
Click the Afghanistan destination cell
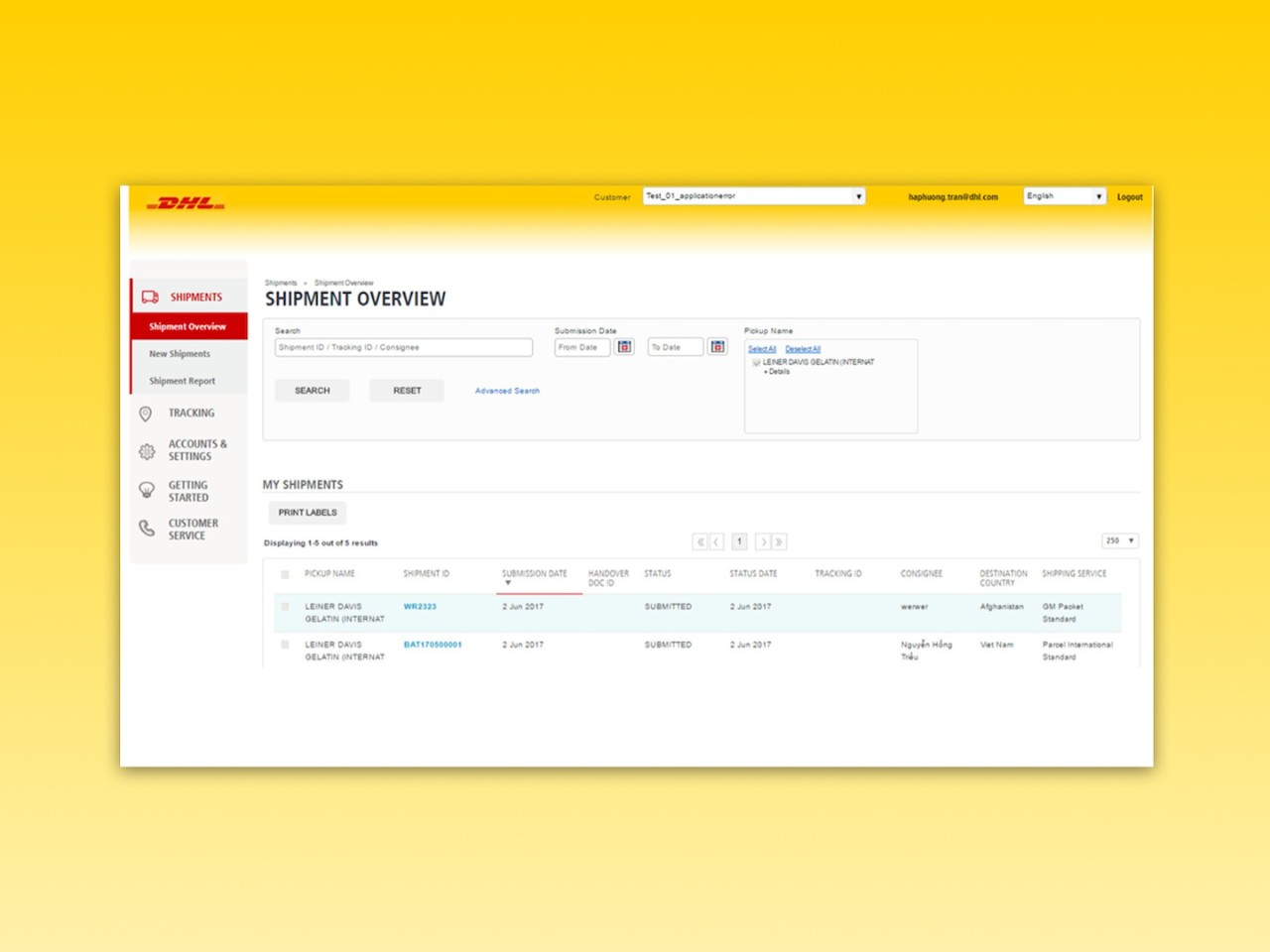coord(1001,607)
